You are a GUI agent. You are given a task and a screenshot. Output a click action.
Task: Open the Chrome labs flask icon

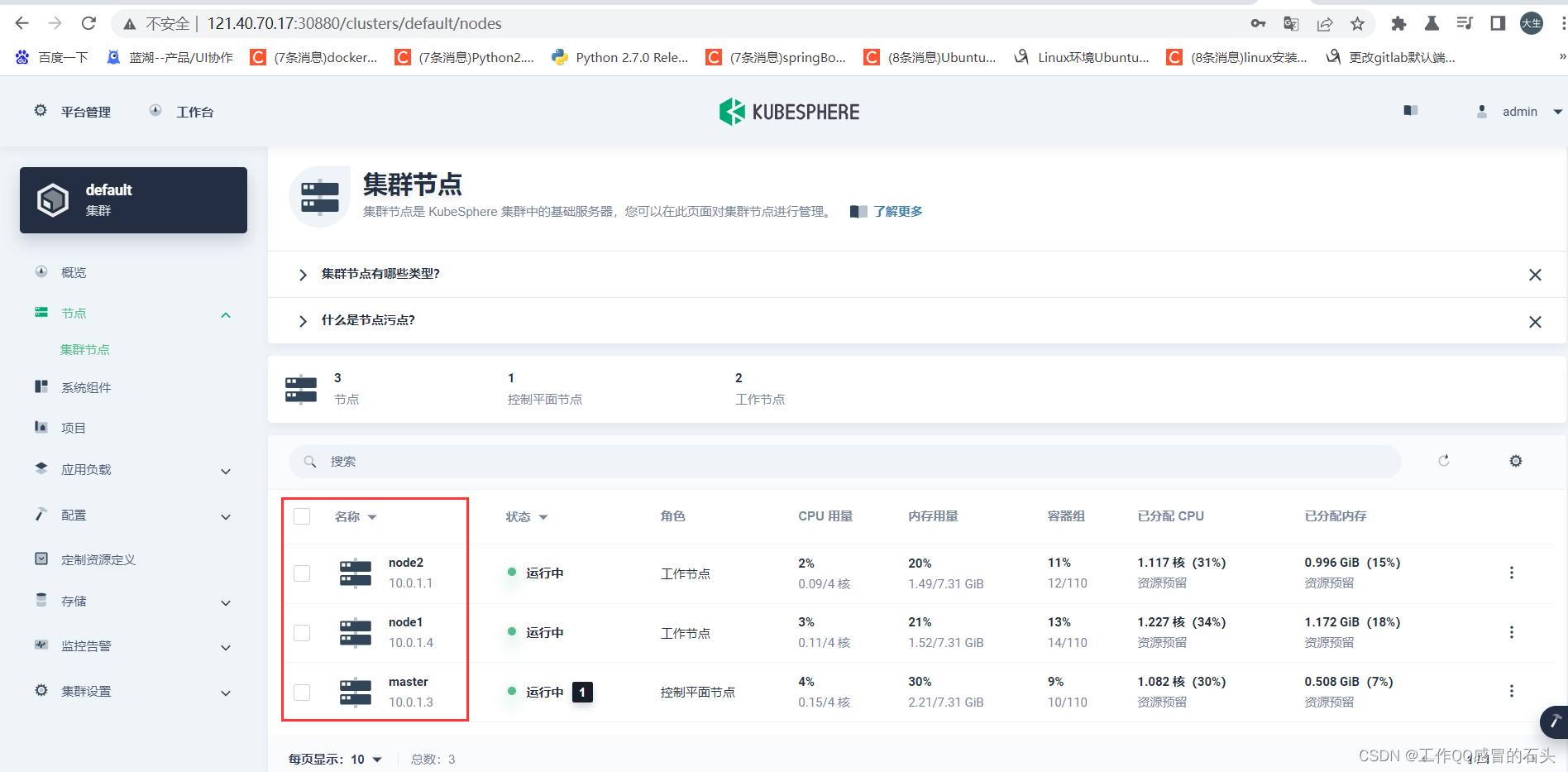pos(1432,23)
